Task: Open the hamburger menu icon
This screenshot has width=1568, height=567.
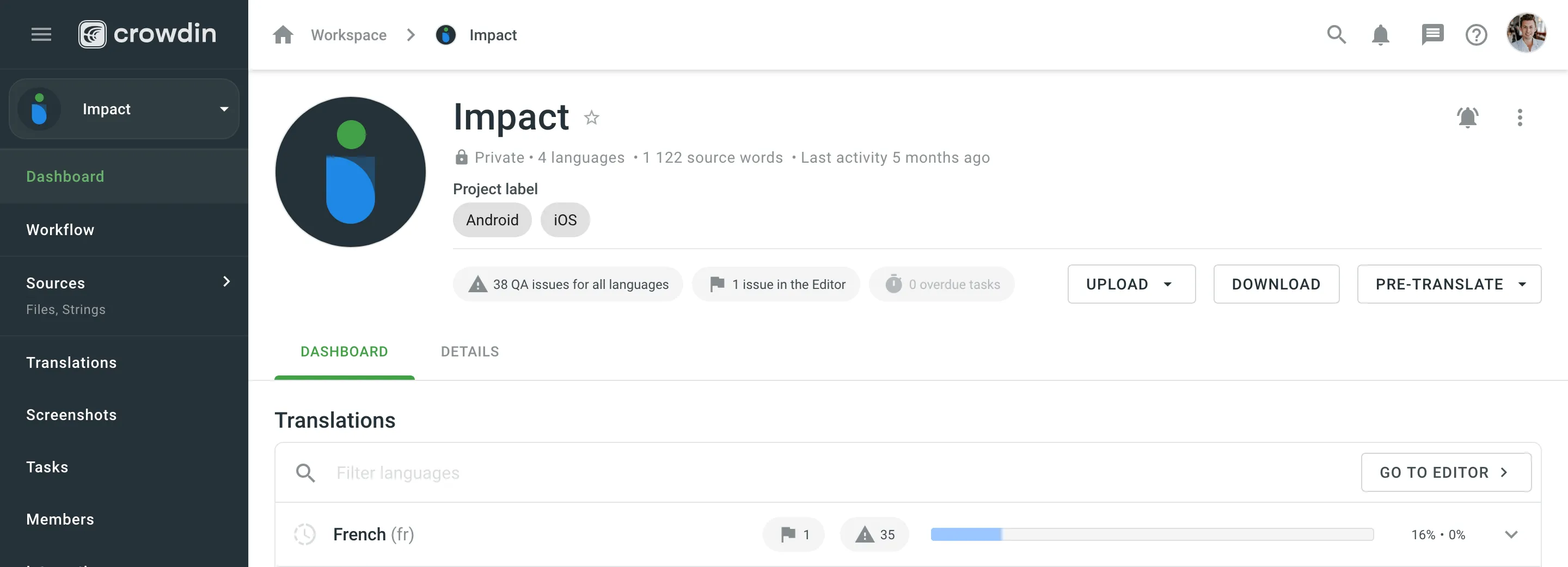Action: 41,35
